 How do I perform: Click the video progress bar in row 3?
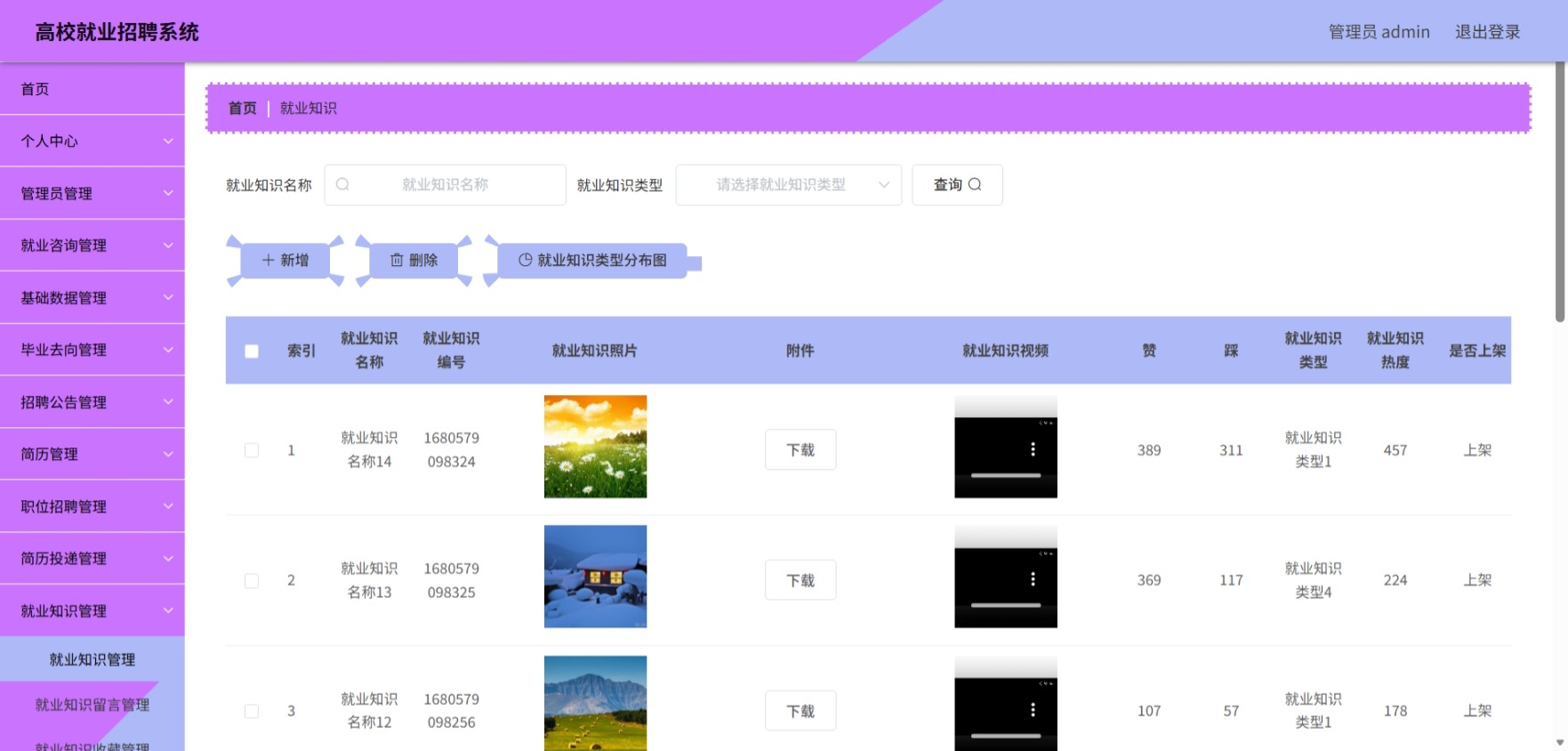(x=1006, y=736)
